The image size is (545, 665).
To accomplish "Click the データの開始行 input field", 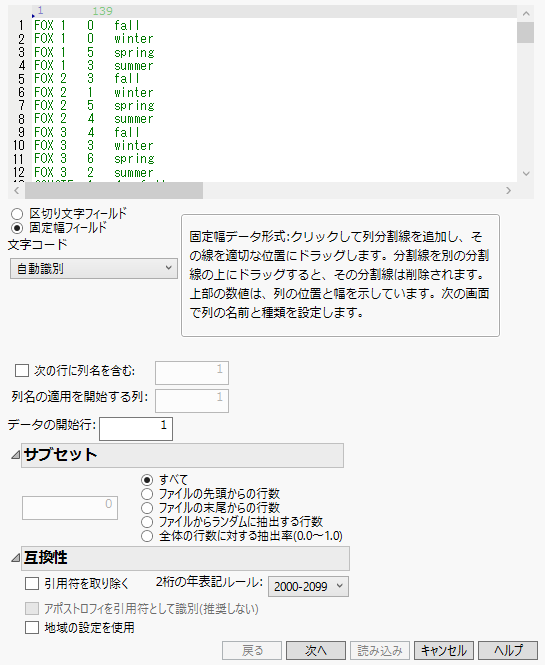I will (136, 429).
